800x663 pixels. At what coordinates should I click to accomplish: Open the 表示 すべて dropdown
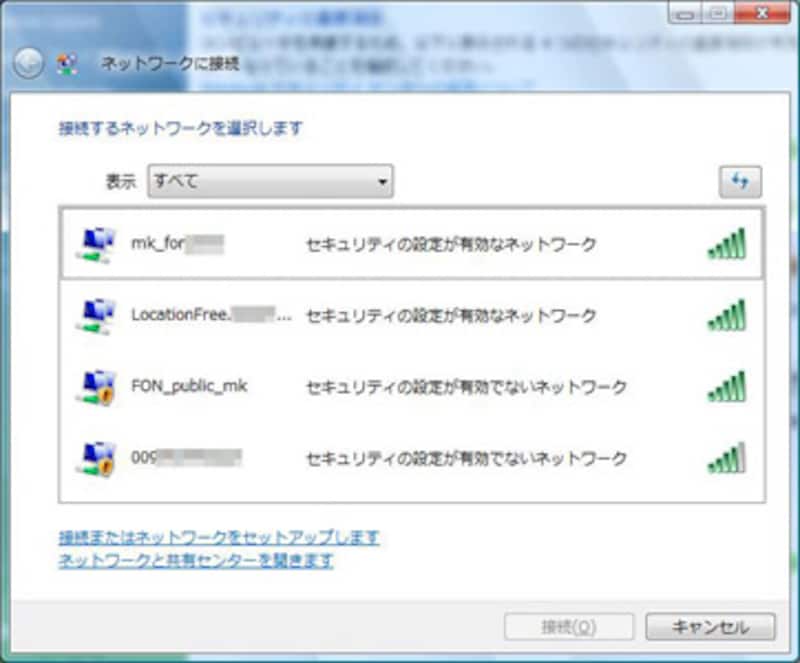(270, 181)
